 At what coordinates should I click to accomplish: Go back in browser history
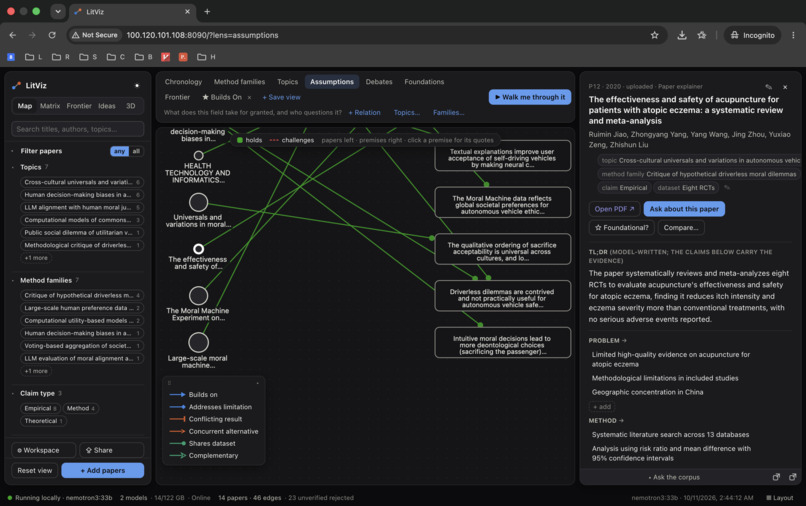point(13,35)
